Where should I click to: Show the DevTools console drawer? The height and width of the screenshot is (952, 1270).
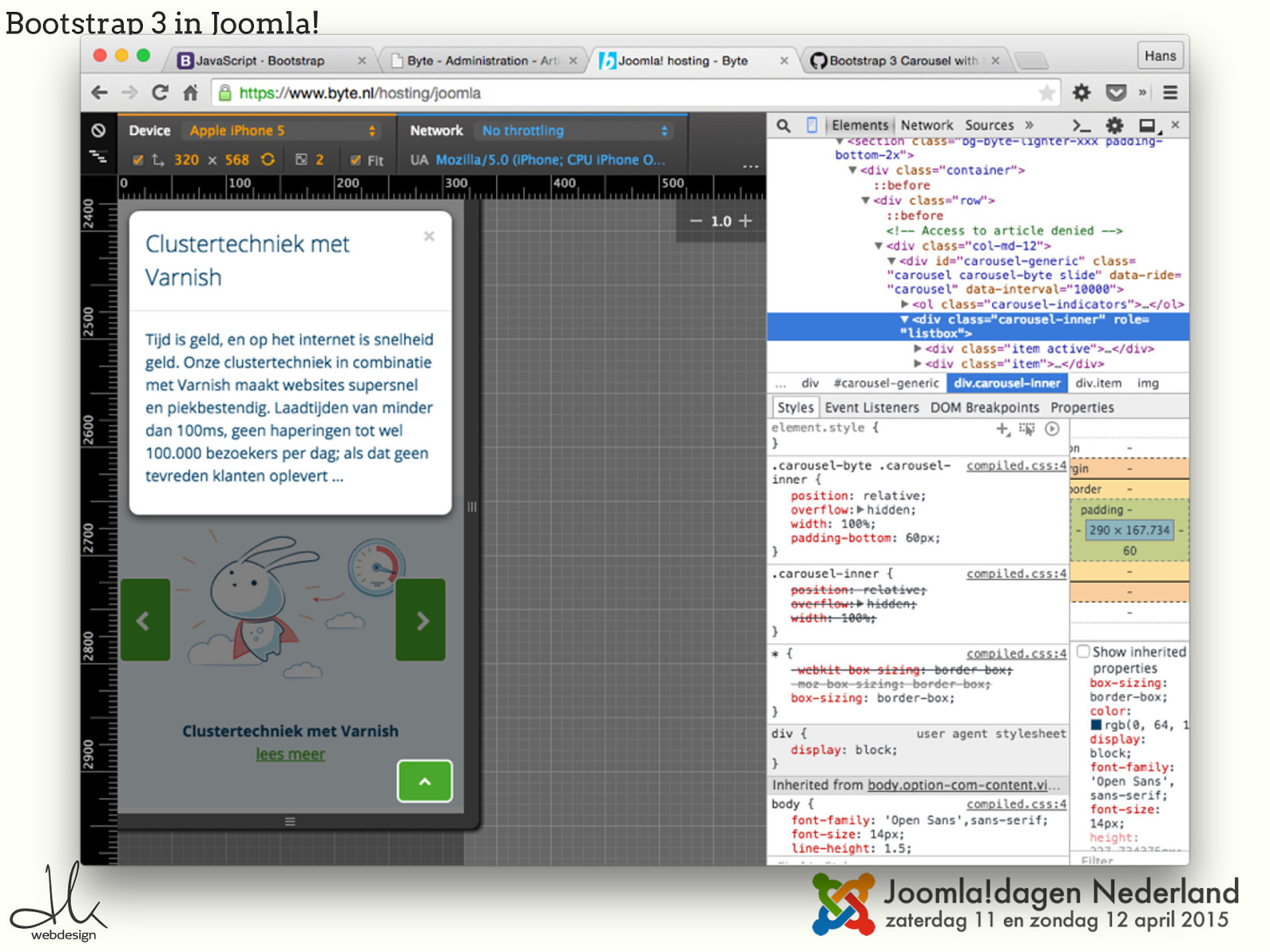click(x=1081, y=125)
